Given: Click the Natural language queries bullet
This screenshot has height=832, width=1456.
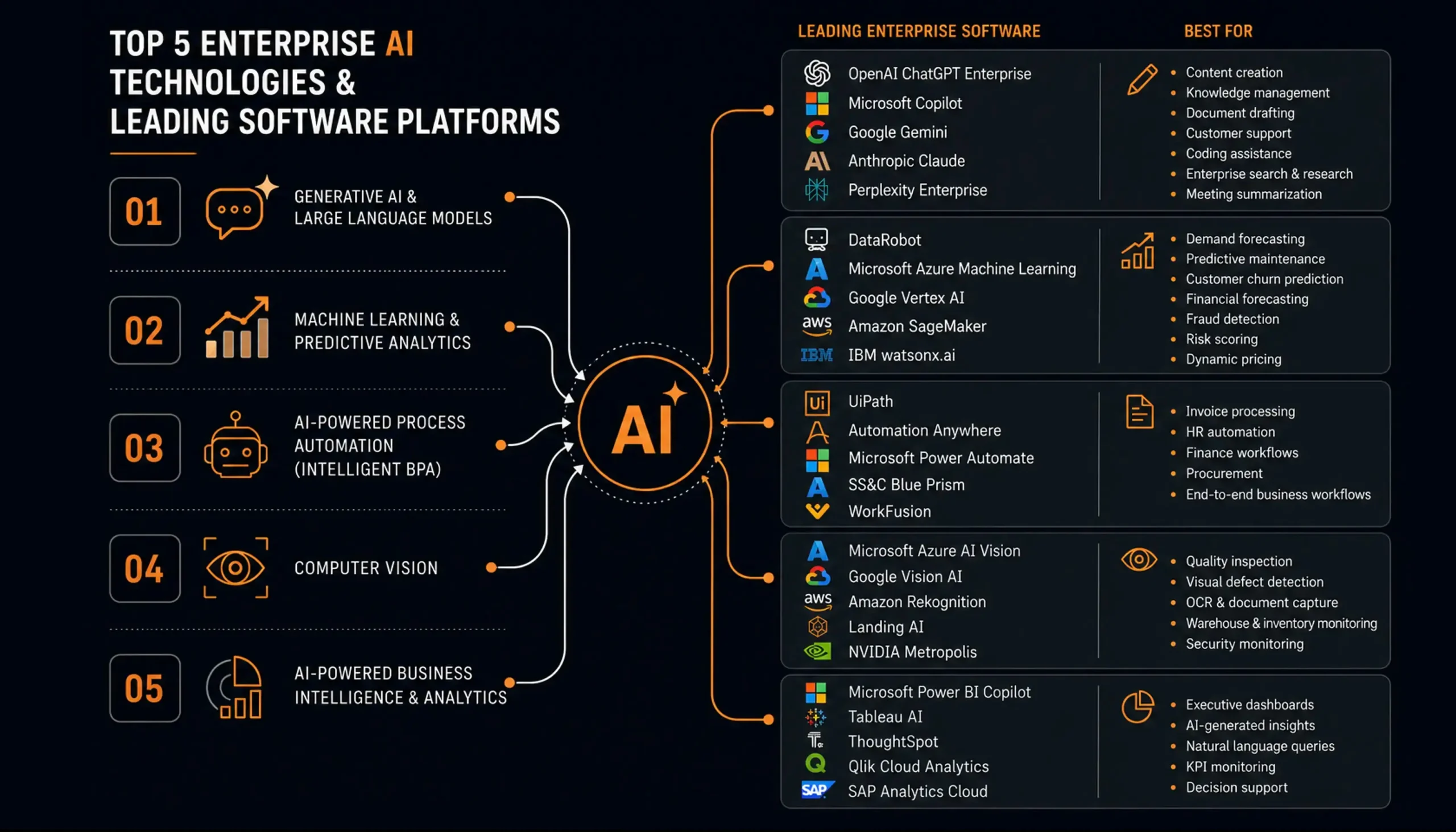Looking at the screenshot, I should [1260, 746].
